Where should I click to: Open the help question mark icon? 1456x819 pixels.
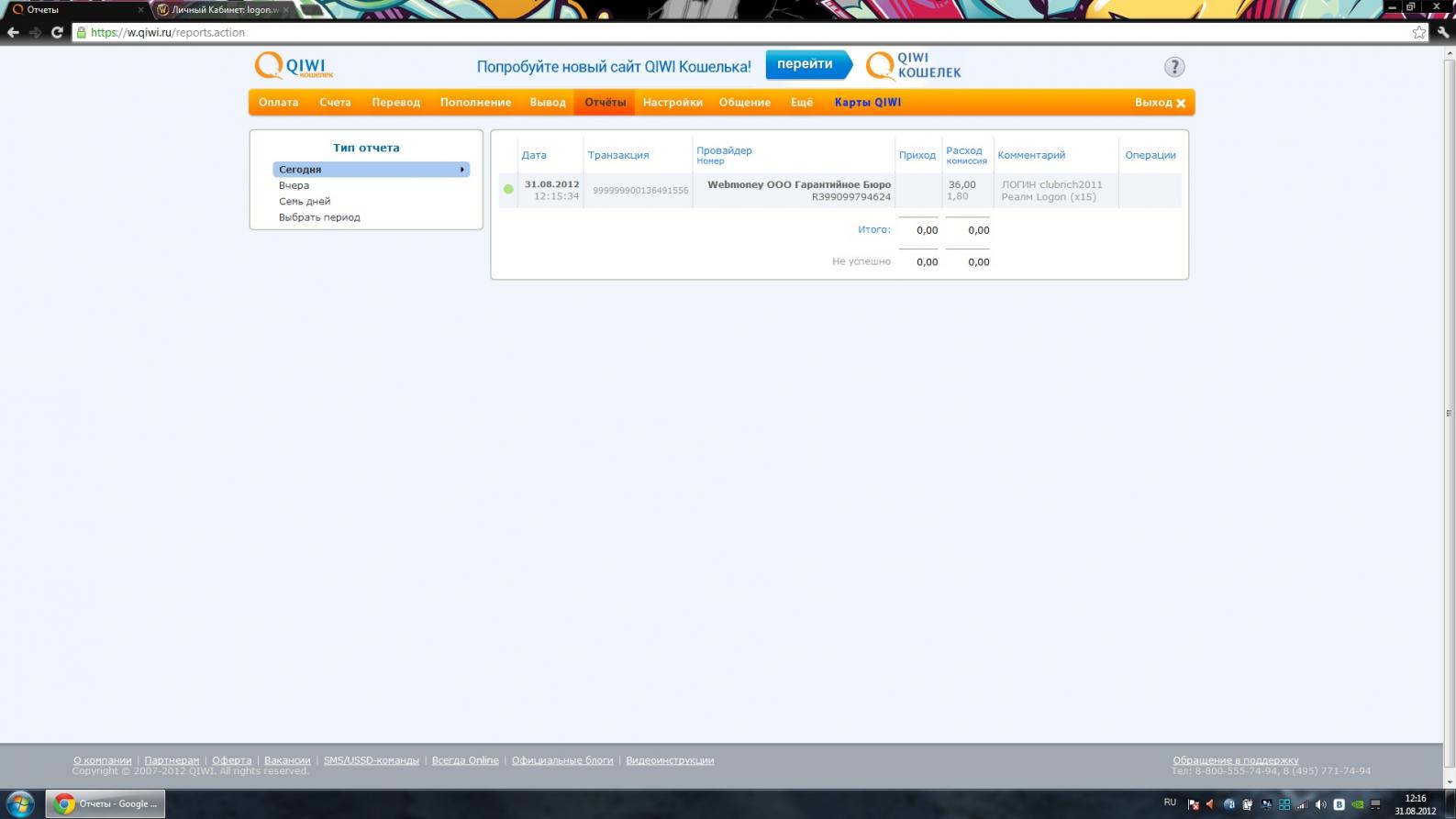tap(1173, 67)
